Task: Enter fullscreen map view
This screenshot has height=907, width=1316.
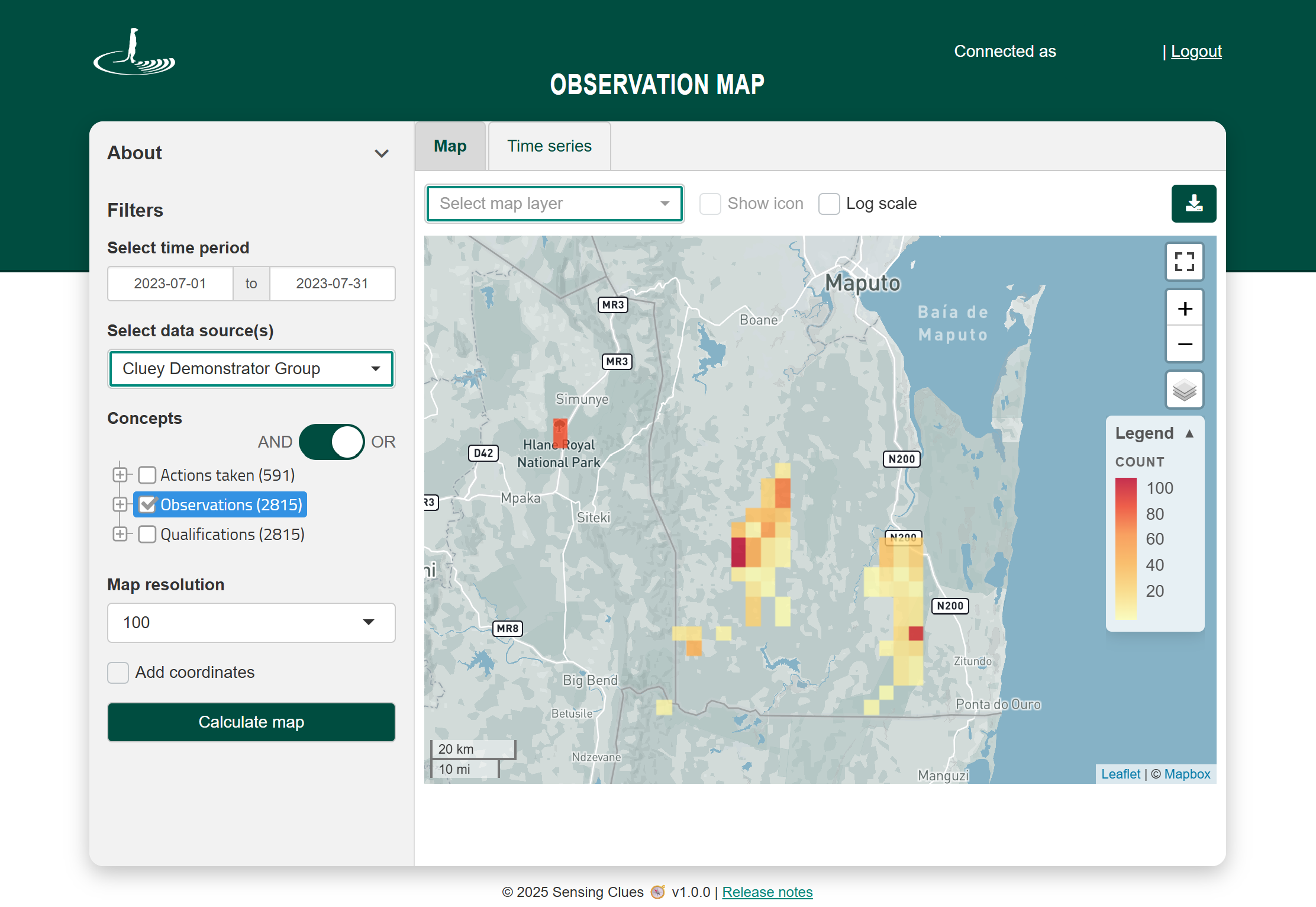Action: (1184, 262)
